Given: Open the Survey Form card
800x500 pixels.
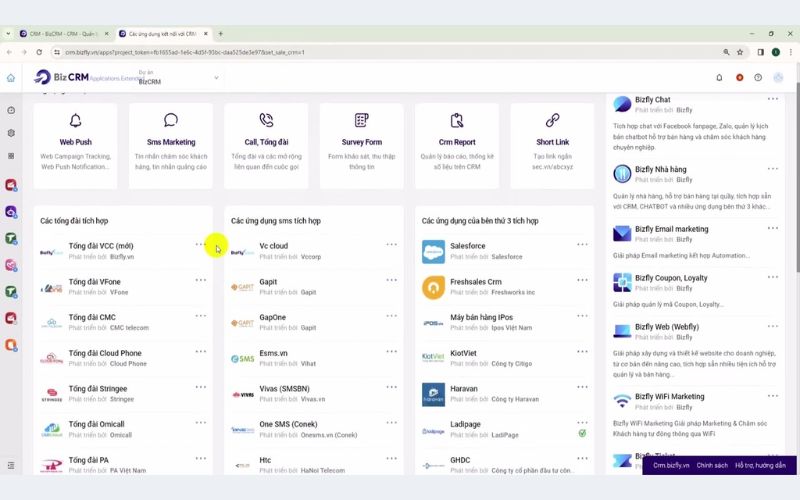Looking at the screenshot, I should point(361,146).
